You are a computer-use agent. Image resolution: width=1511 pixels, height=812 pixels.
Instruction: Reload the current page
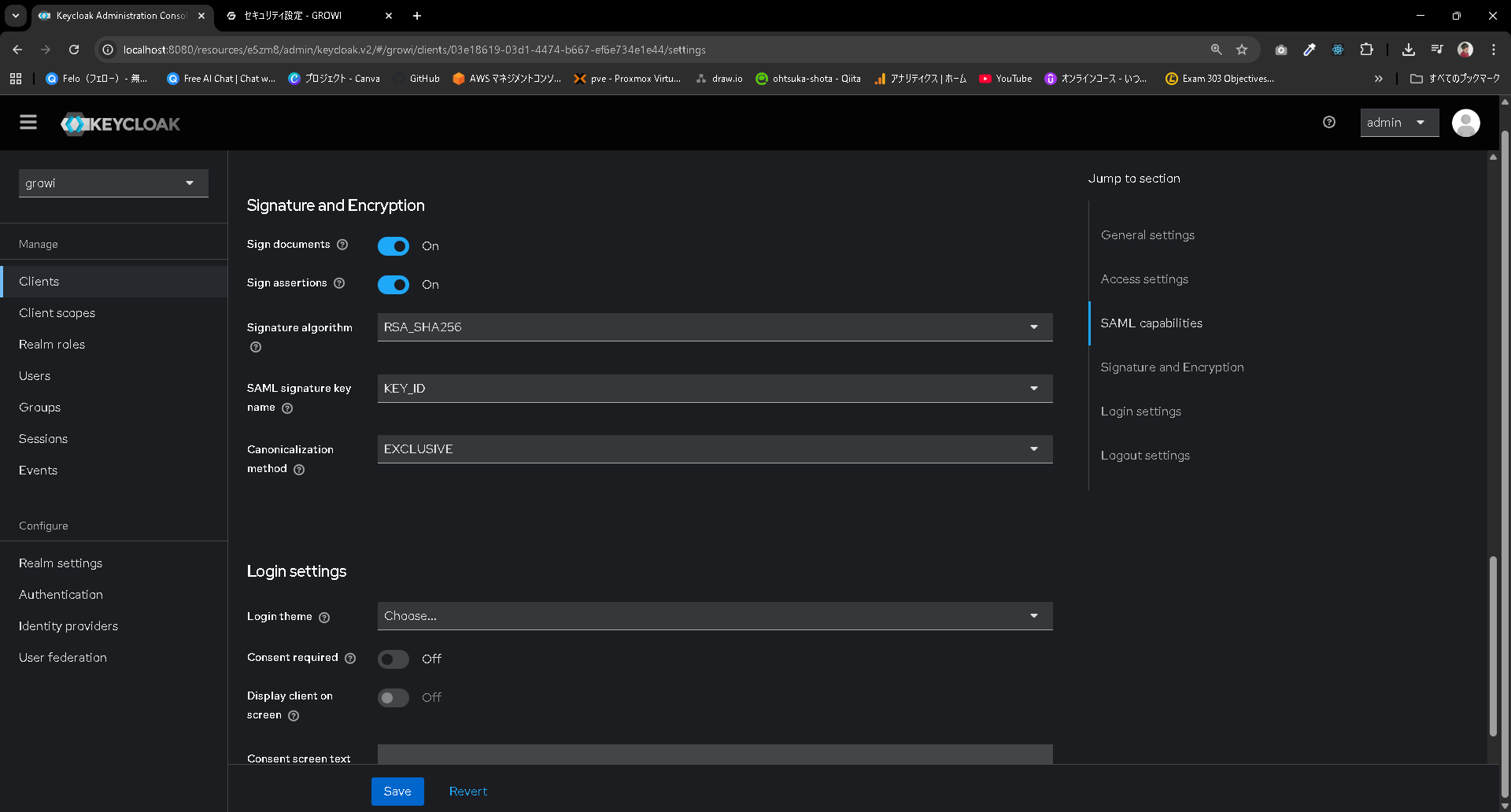pyautogui.click(x=74, y=50)
